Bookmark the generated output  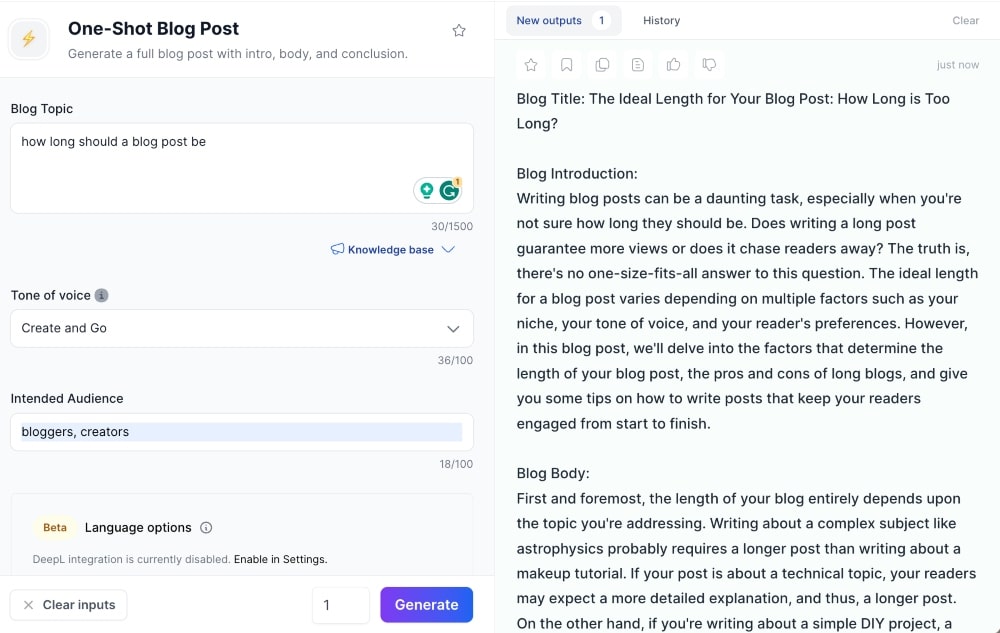point(567,64)
